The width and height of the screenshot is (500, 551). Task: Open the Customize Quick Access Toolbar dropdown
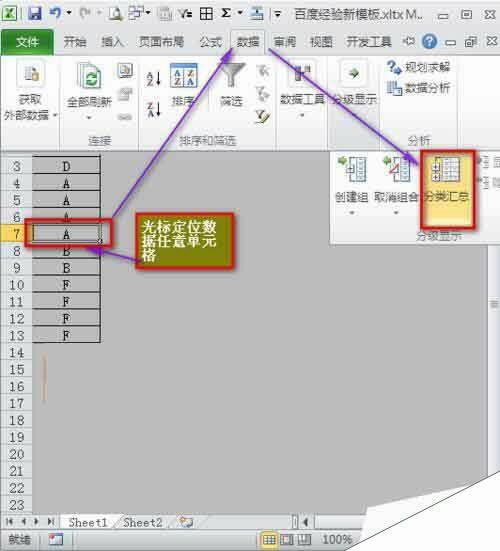tap(278, 14)
